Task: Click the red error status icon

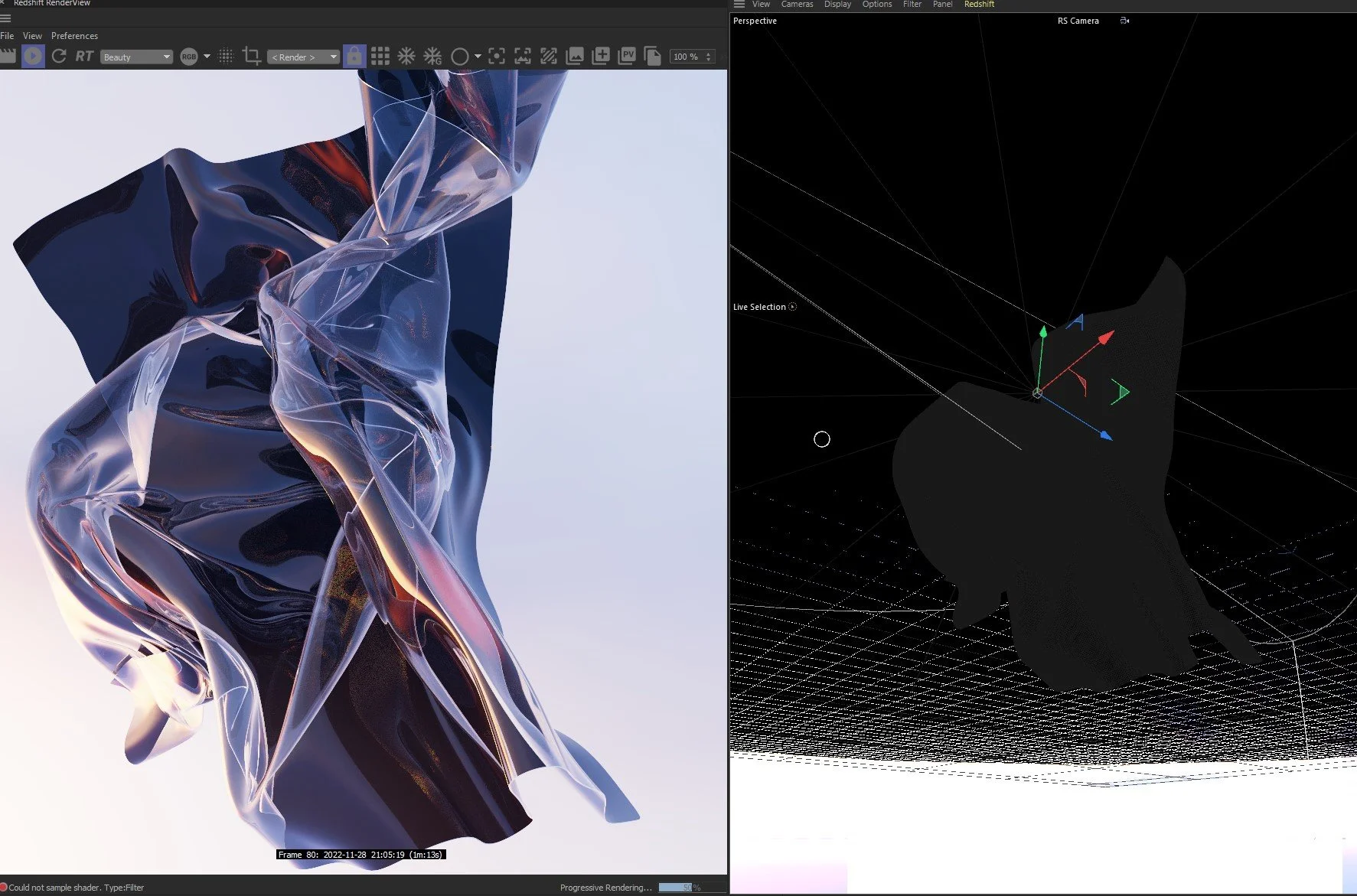Action: pyautogui.click(x=3, y=888)
